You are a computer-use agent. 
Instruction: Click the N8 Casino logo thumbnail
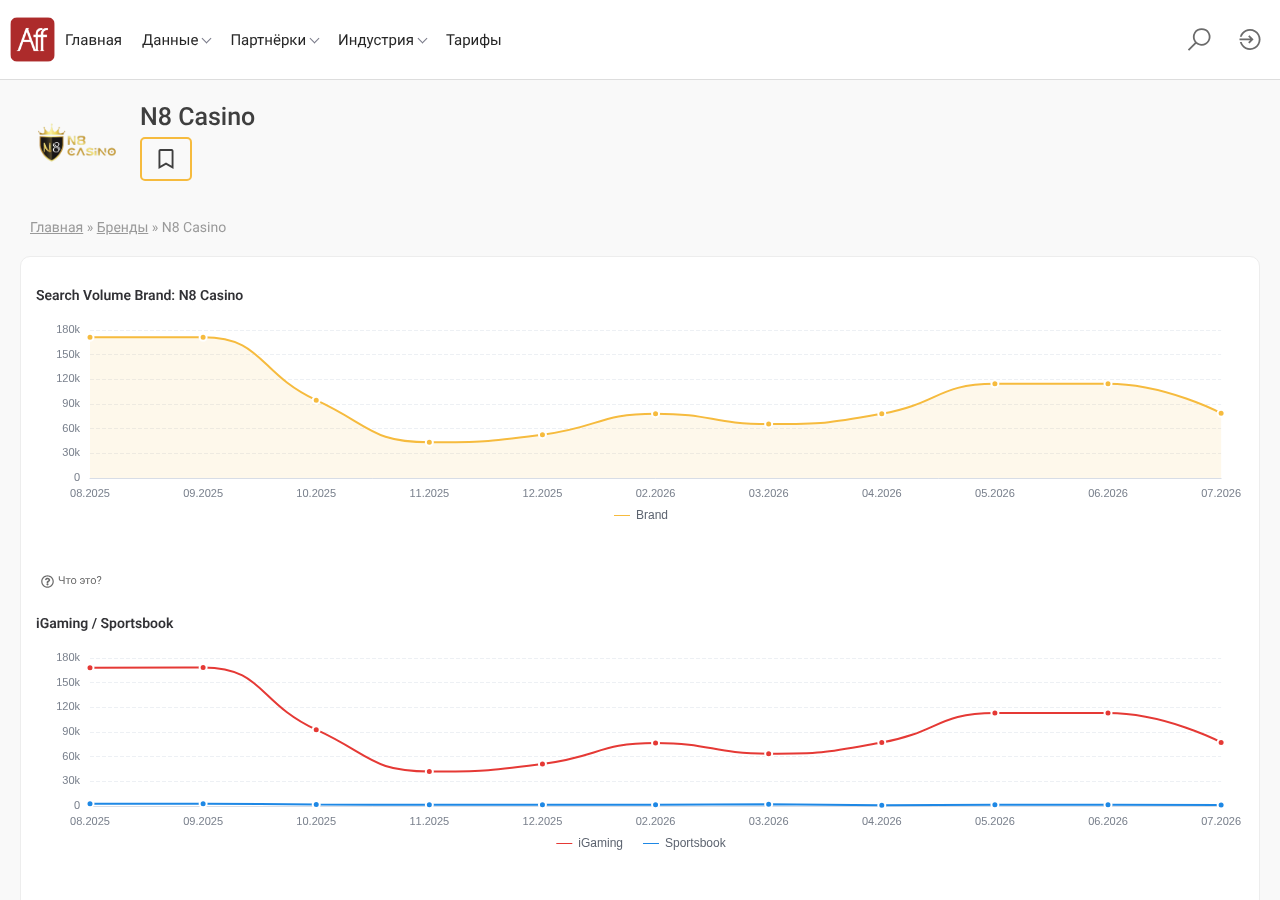77,144
